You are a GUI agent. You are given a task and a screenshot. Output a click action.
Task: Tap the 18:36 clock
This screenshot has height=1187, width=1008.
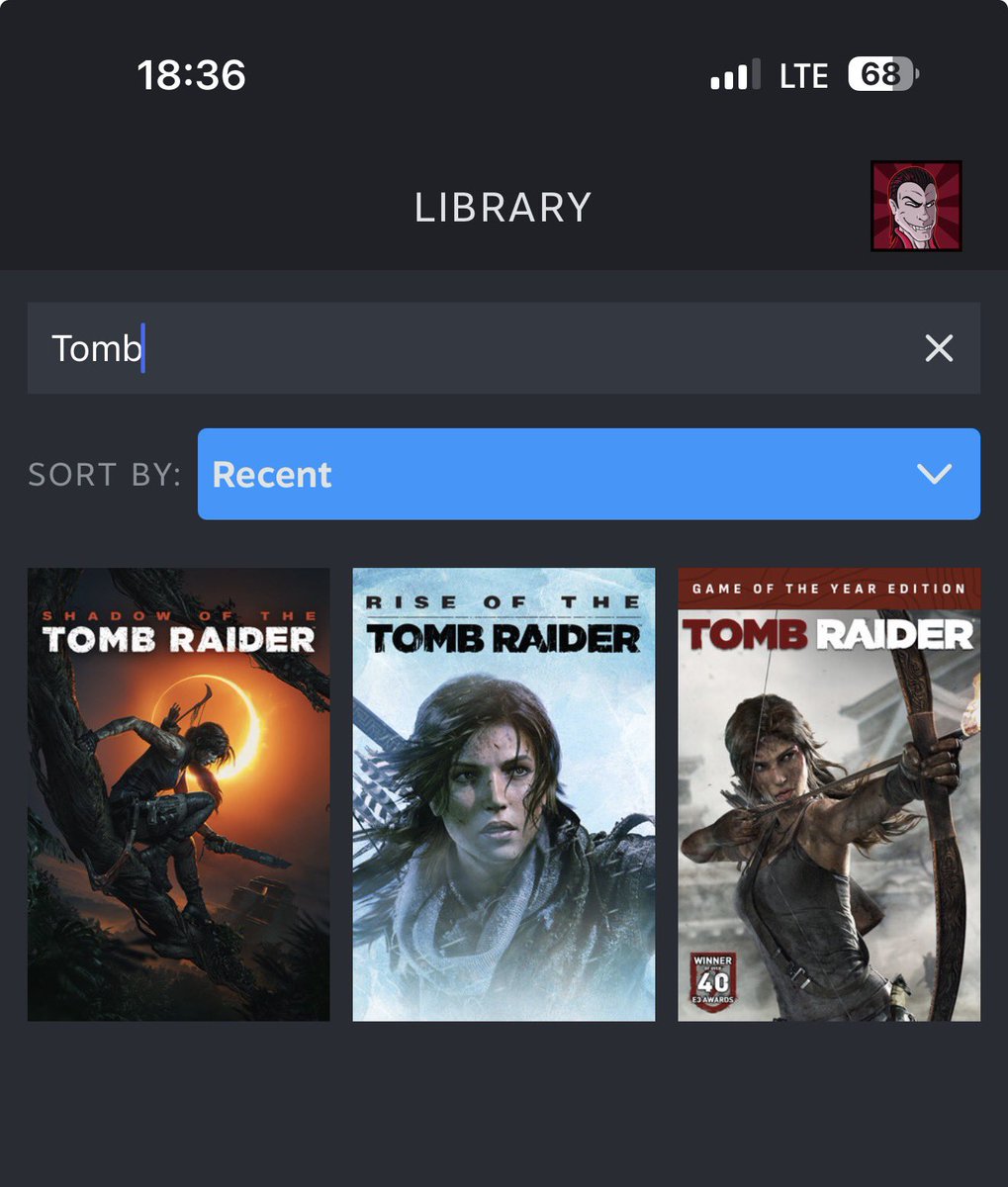[x=191, y=75]
